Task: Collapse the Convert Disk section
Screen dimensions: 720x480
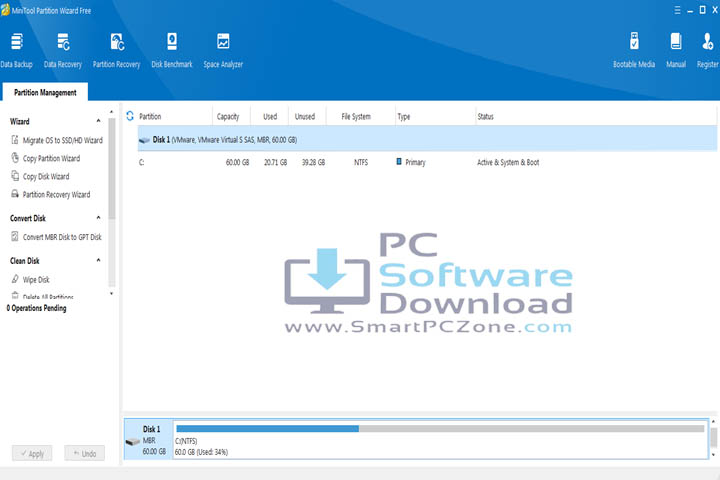Action: [x=98, y=218]
